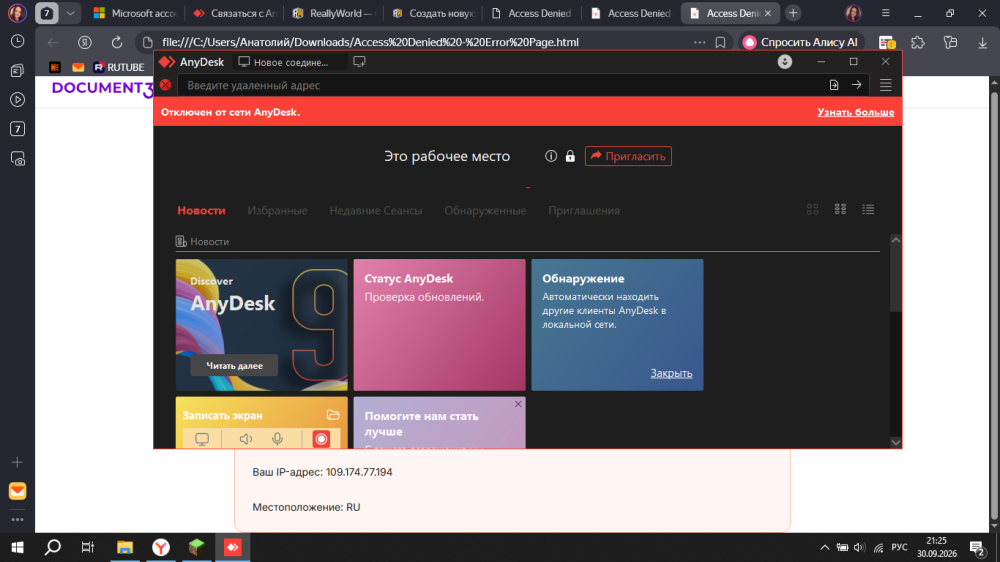Image resolution: width=1000 pixels, height=562 pixels.
Task: Click the browser reload page button
Action: point(117,42)
